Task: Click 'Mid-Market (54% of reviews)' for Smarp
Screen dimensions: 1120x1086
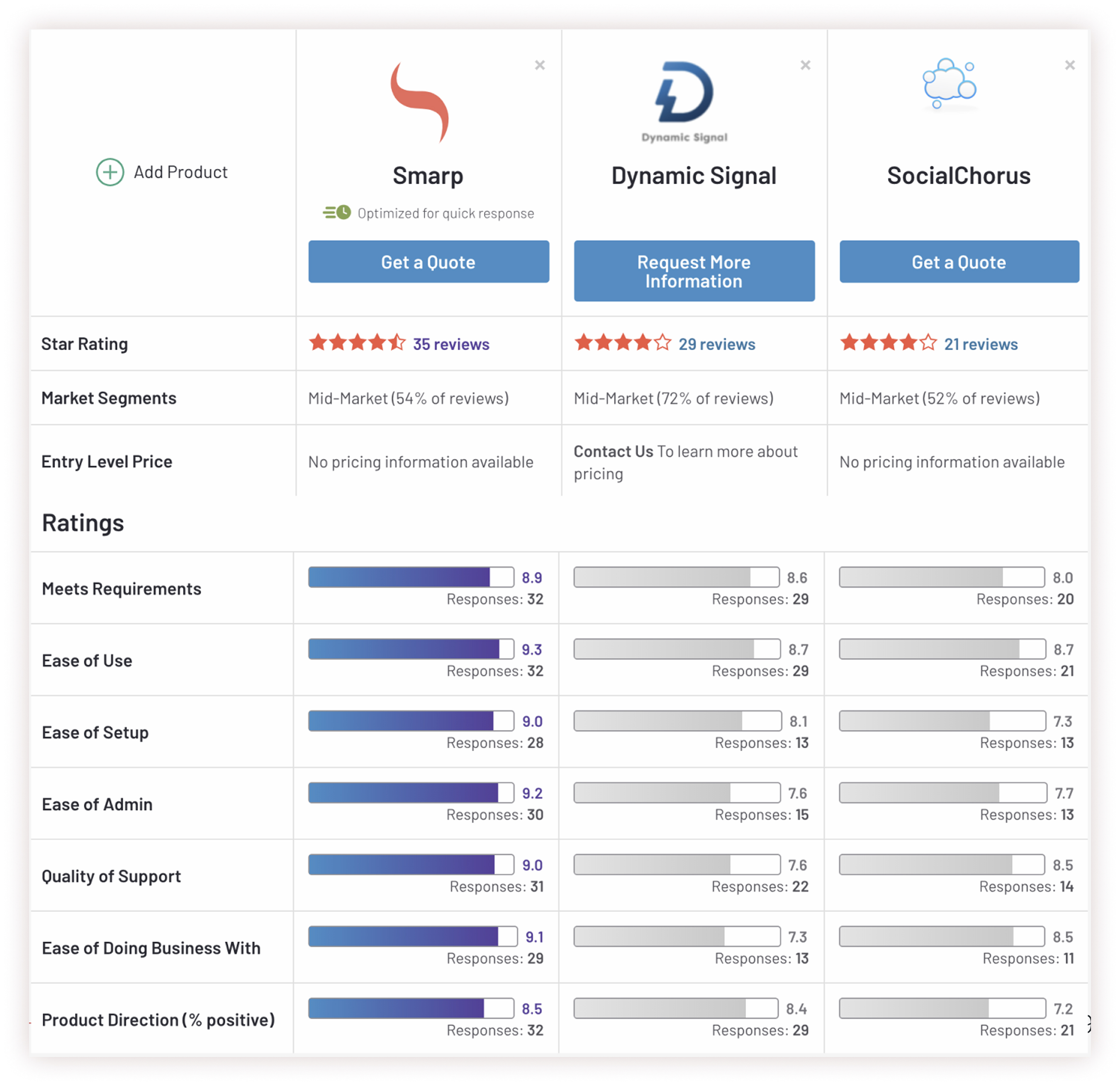Action: tap(409, 398)
